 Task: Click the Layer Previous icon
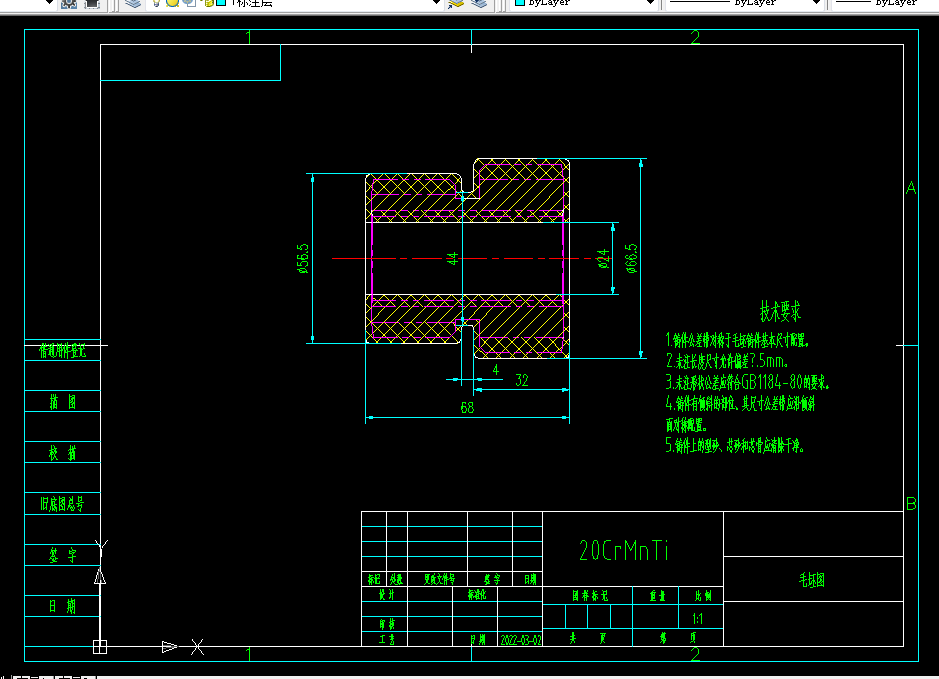479,3
